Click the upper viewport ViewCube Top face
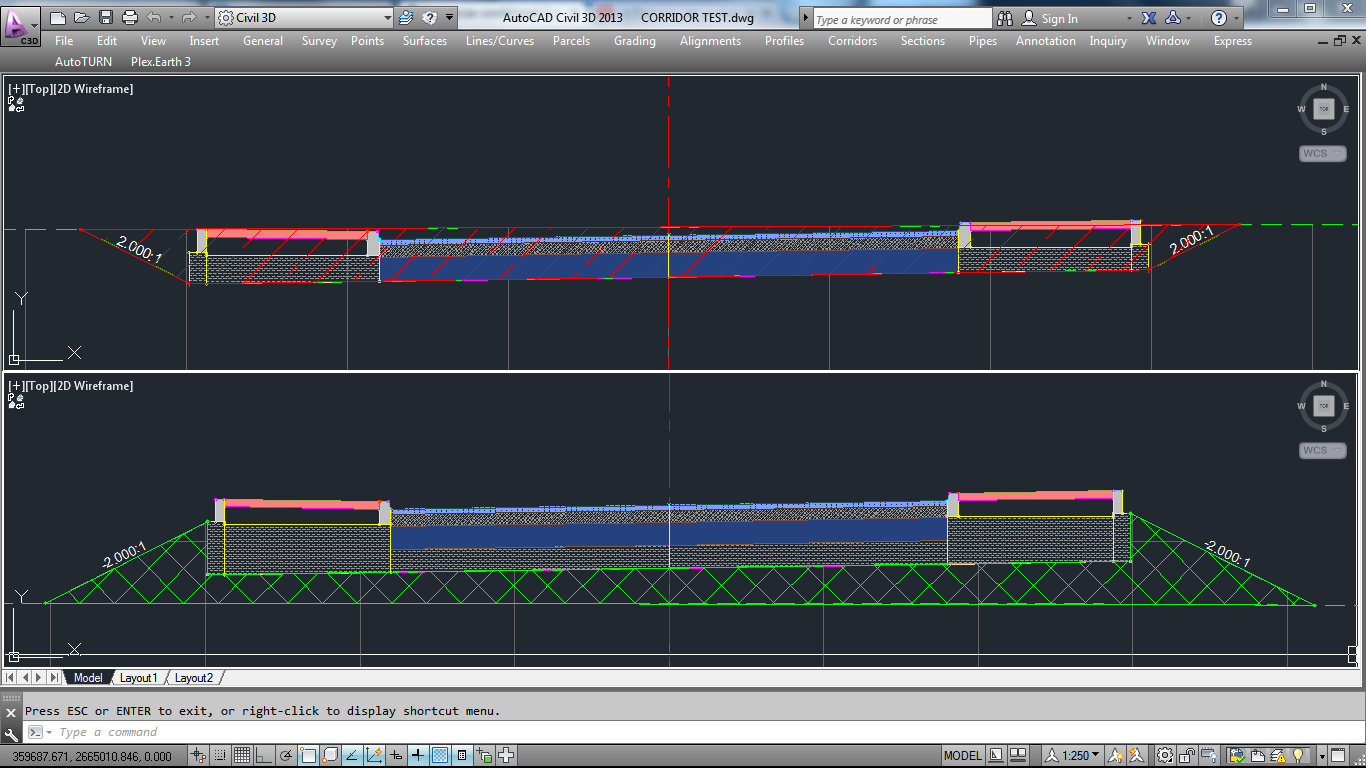The width and height of the screenshot is (1366, 768). 1324,109
